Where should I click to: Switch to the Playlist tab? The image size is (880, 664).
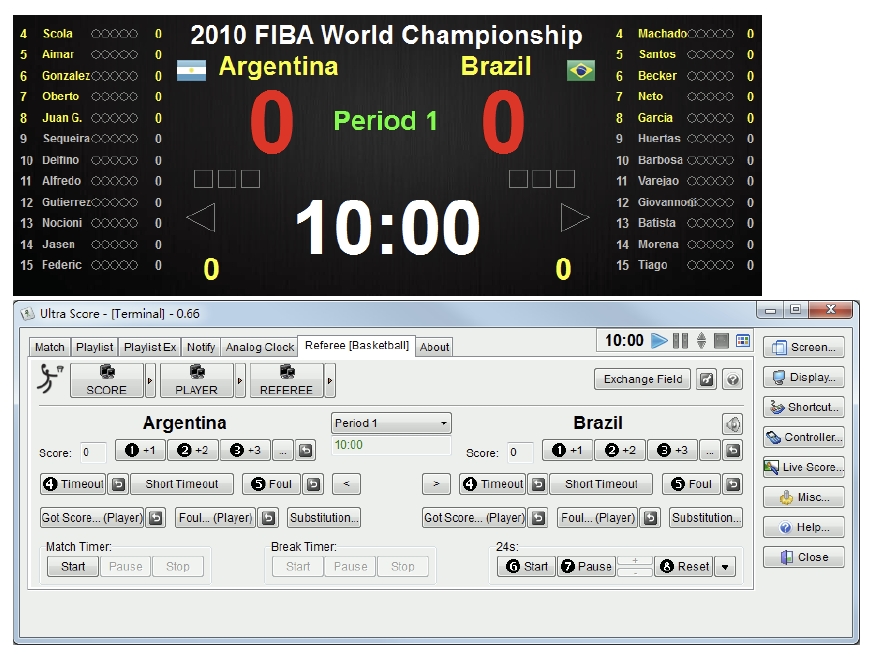94,347
